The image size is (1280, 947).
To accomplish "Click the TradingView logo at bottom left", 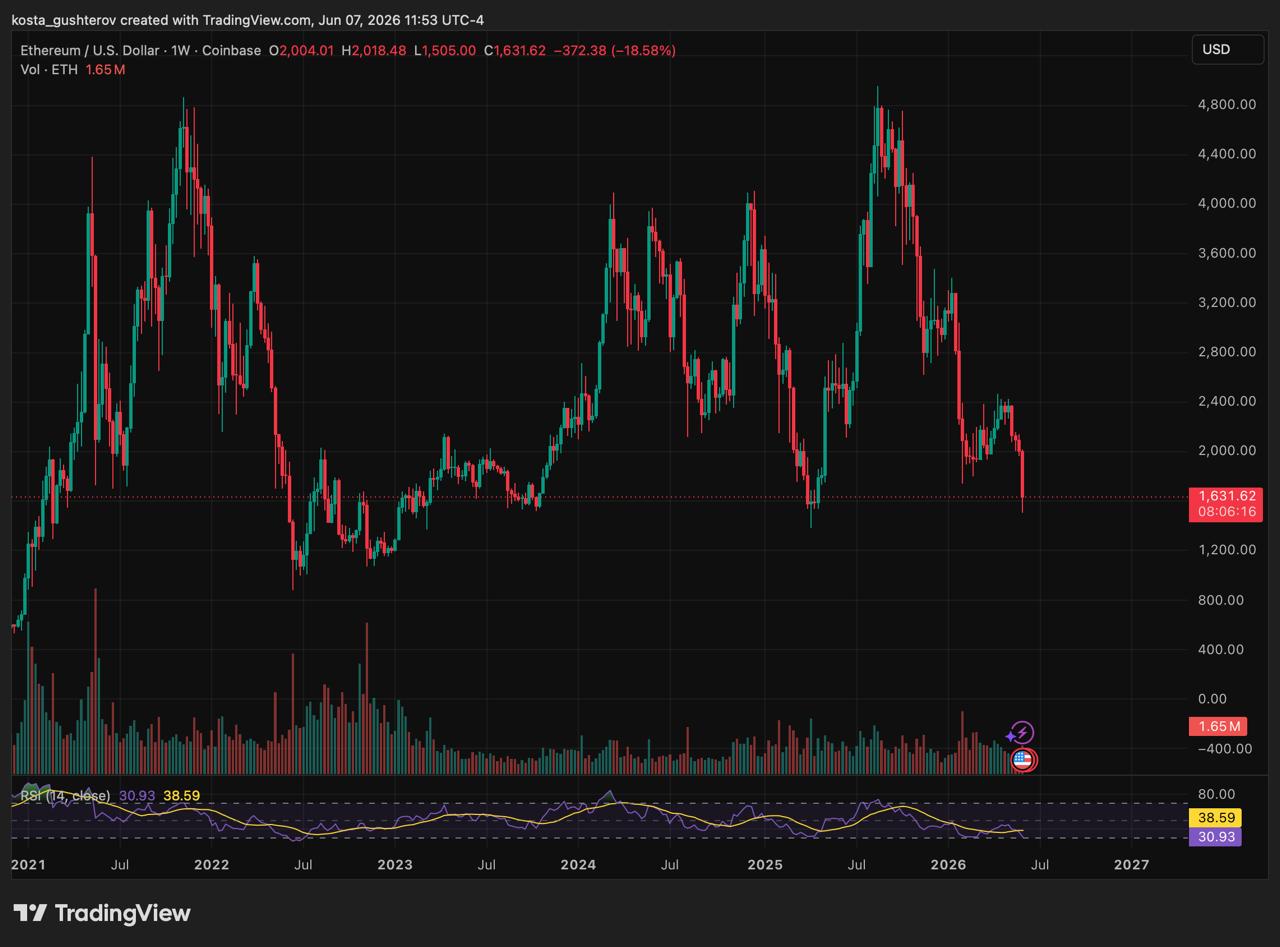I will click(x=102, y=913).
